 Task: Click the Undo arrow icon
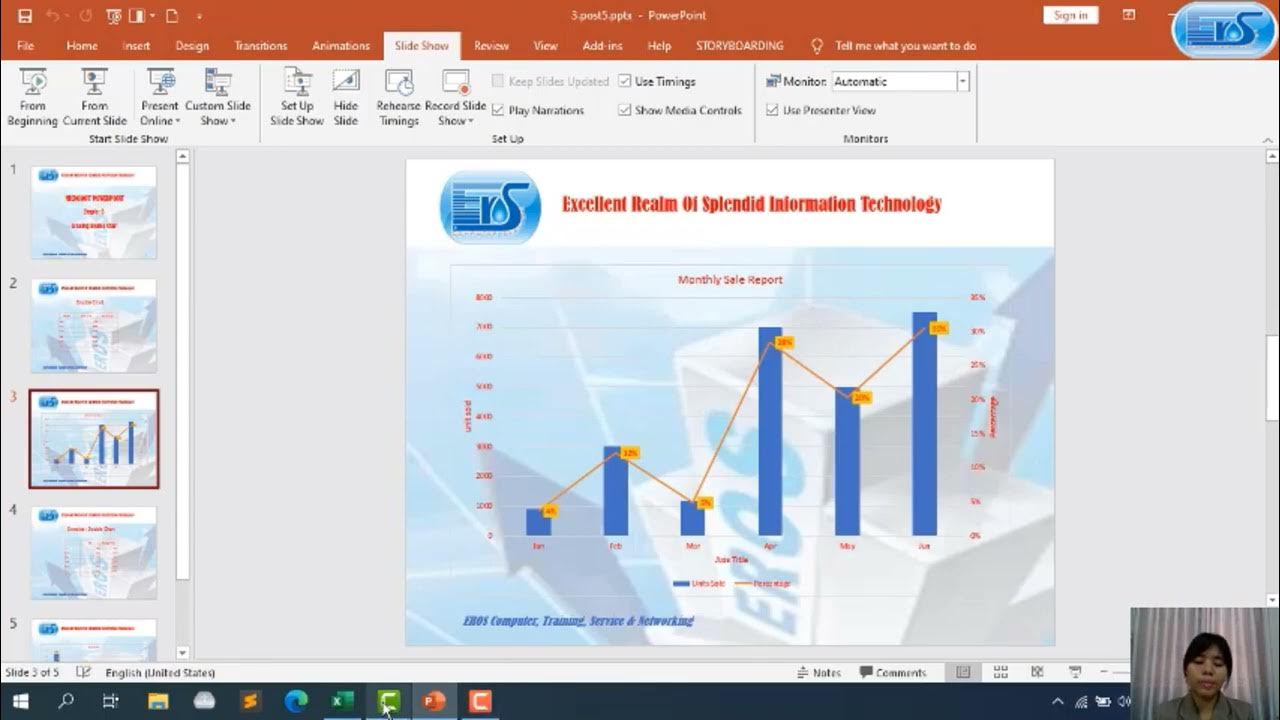53,16
